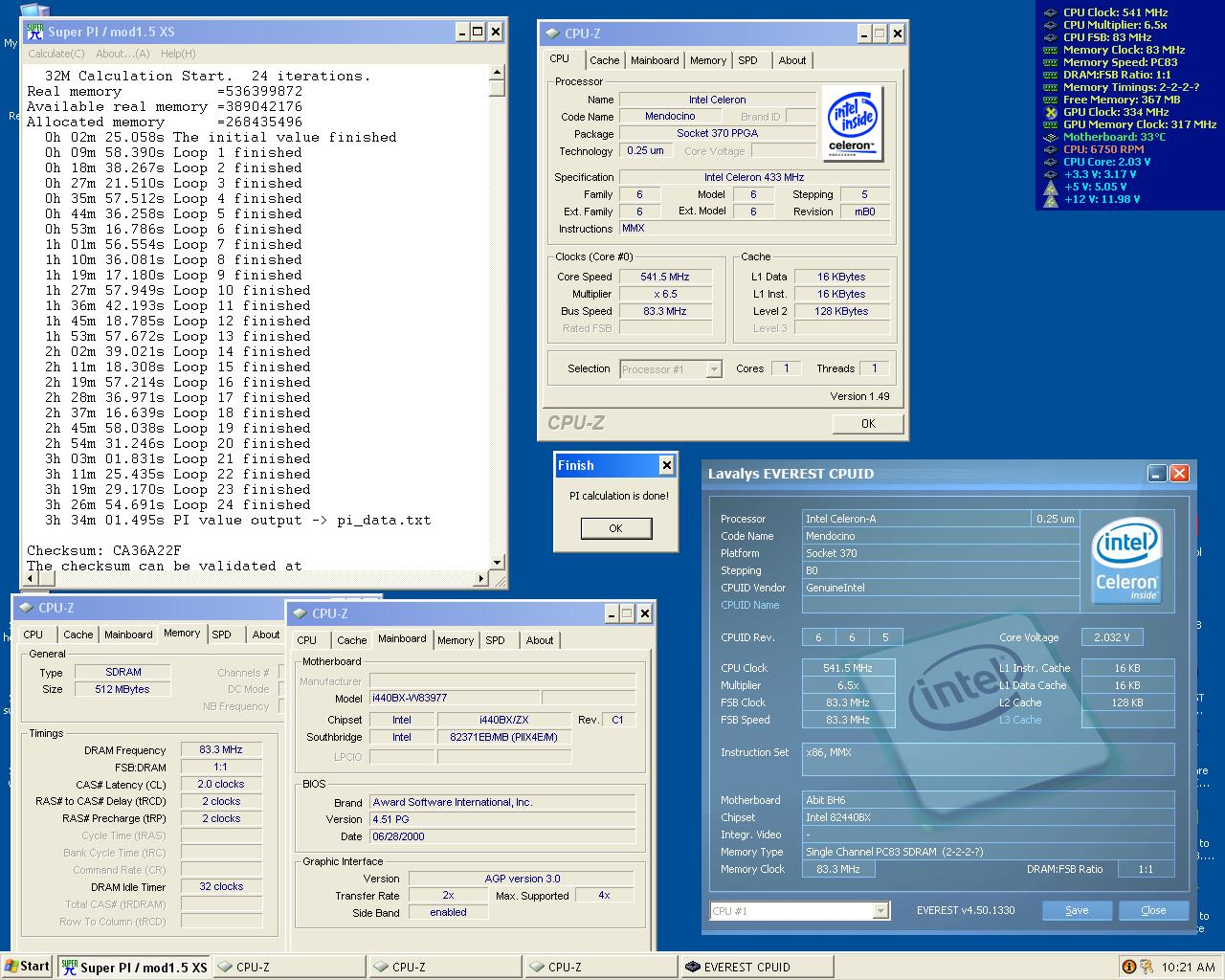
Task: Click OK button in CPU-Z processor window
Action: (x=867, y=423)
